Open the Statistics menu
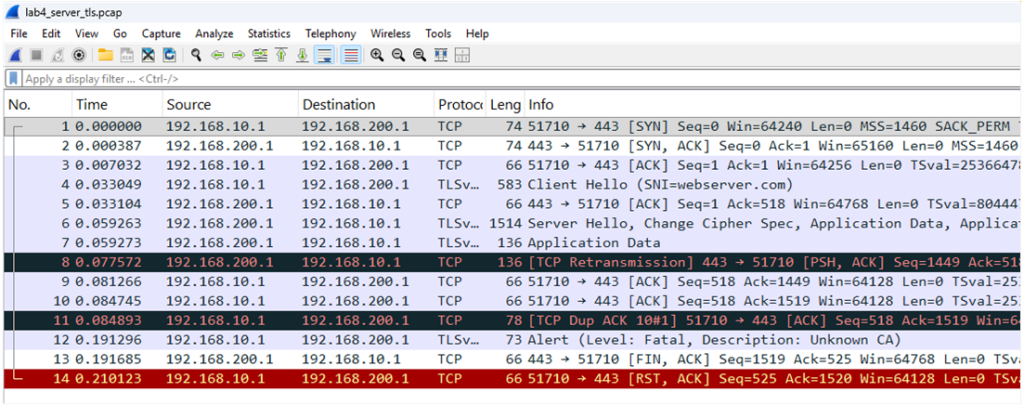1024x405 pixels. pos(269,33)
